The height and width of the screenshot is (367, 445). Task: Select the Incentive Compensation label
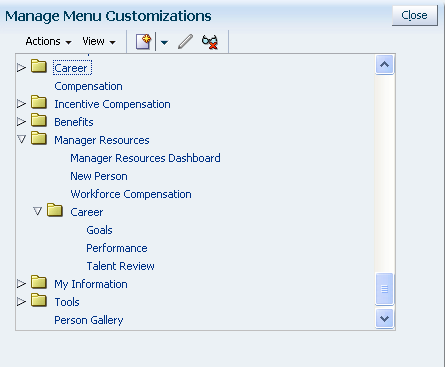pos(112,104)
